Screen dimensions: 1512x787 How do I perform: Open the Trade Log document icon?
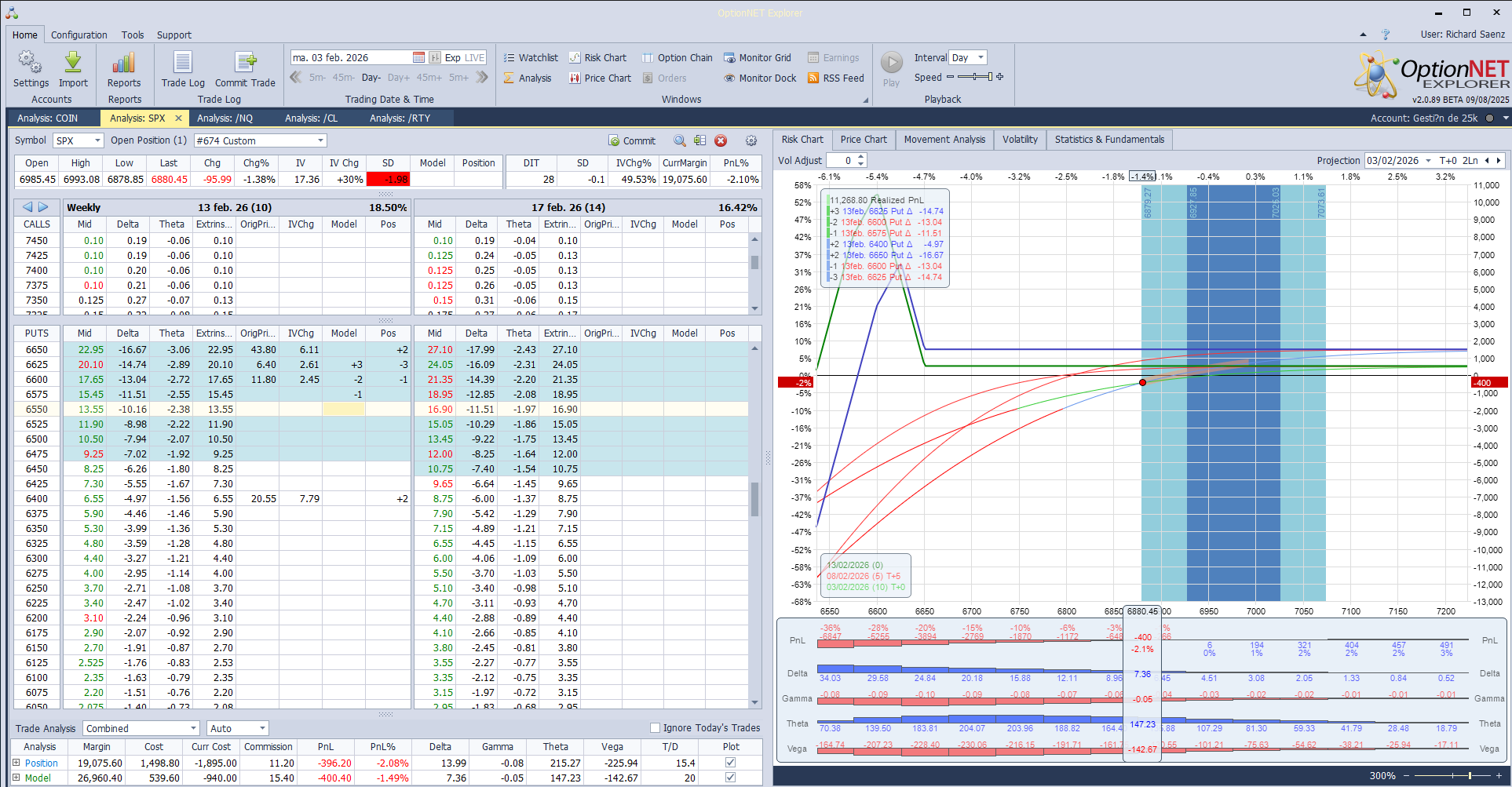coord(183,69)
